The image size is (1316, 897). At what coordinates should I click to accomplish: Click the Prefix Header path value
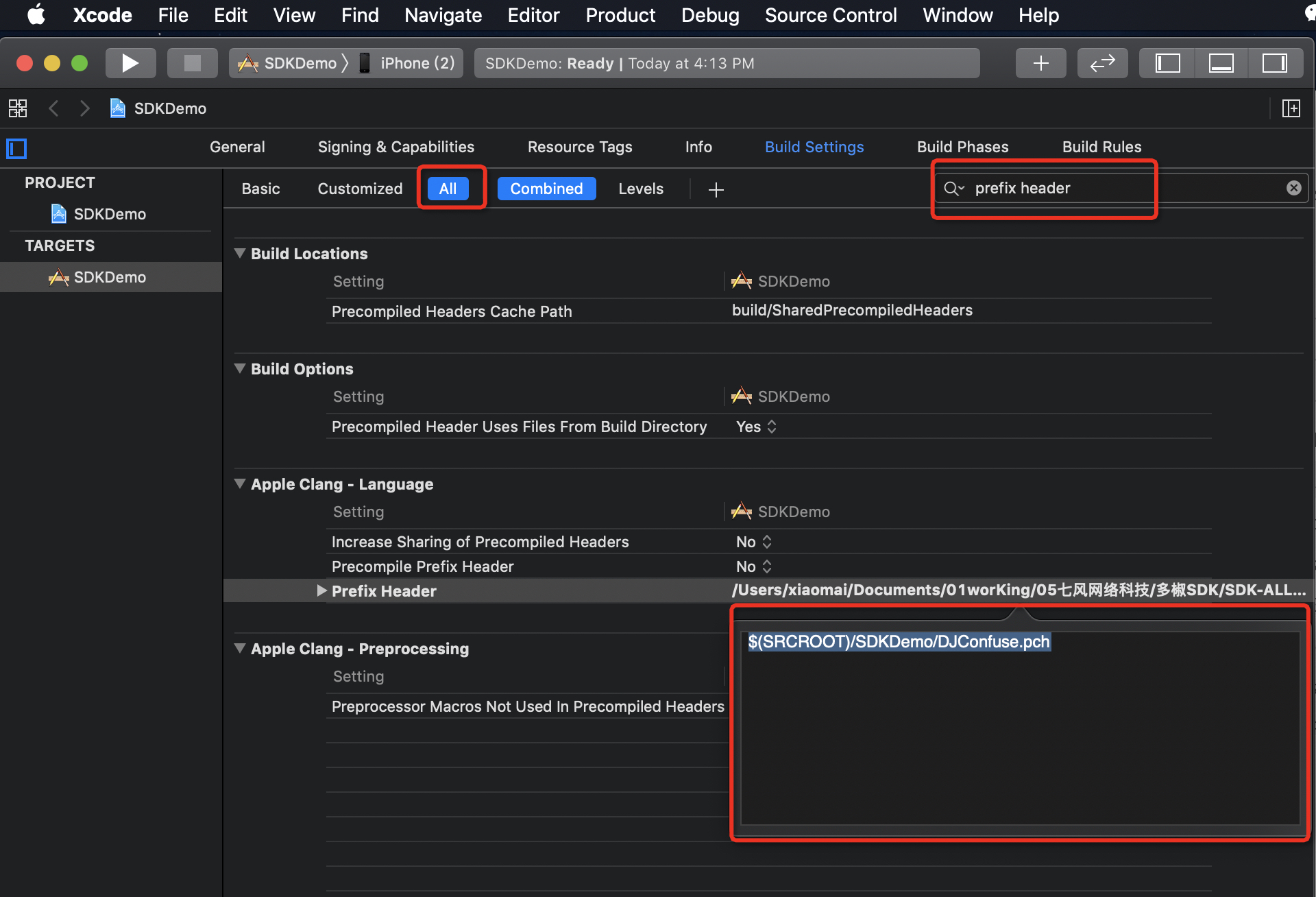[1019, 590]
